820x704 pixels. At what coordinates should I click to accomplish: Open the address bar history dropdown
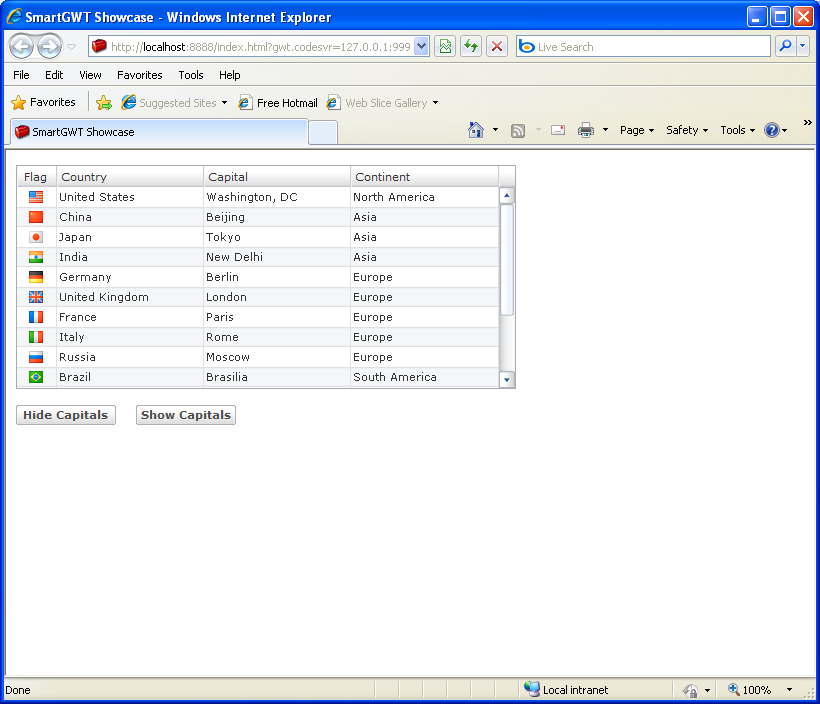pyautogui.click(x=422, y=47)
